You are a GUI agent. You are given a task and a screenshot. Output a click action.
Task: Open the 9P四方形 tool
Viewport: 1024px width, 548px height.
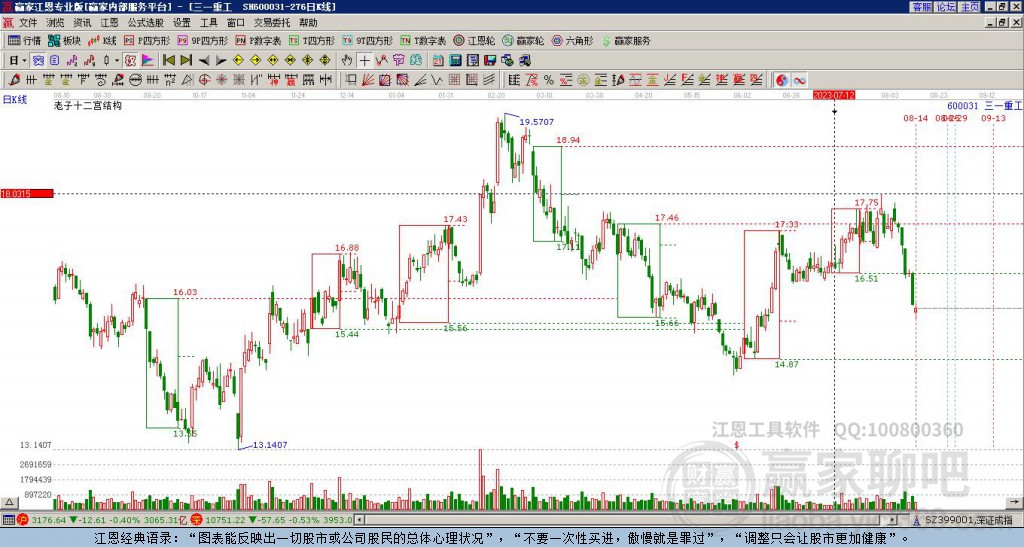(203, 40)
